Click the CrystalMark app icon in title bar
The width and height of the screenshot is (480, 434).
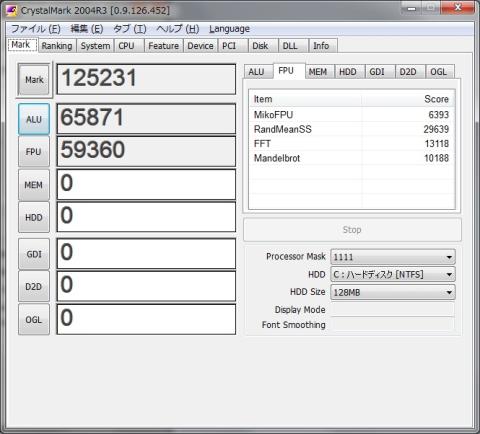(x=11, y=10)
